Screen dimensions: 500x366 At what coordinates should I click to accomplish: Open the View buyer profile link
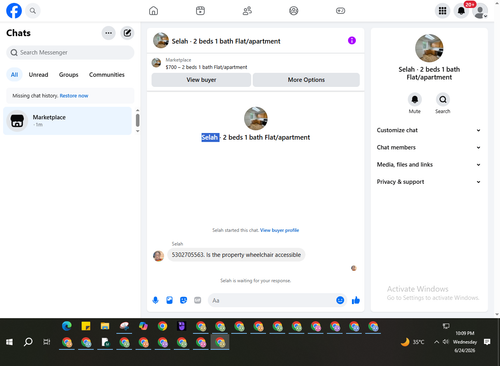[x=279, y=230]
